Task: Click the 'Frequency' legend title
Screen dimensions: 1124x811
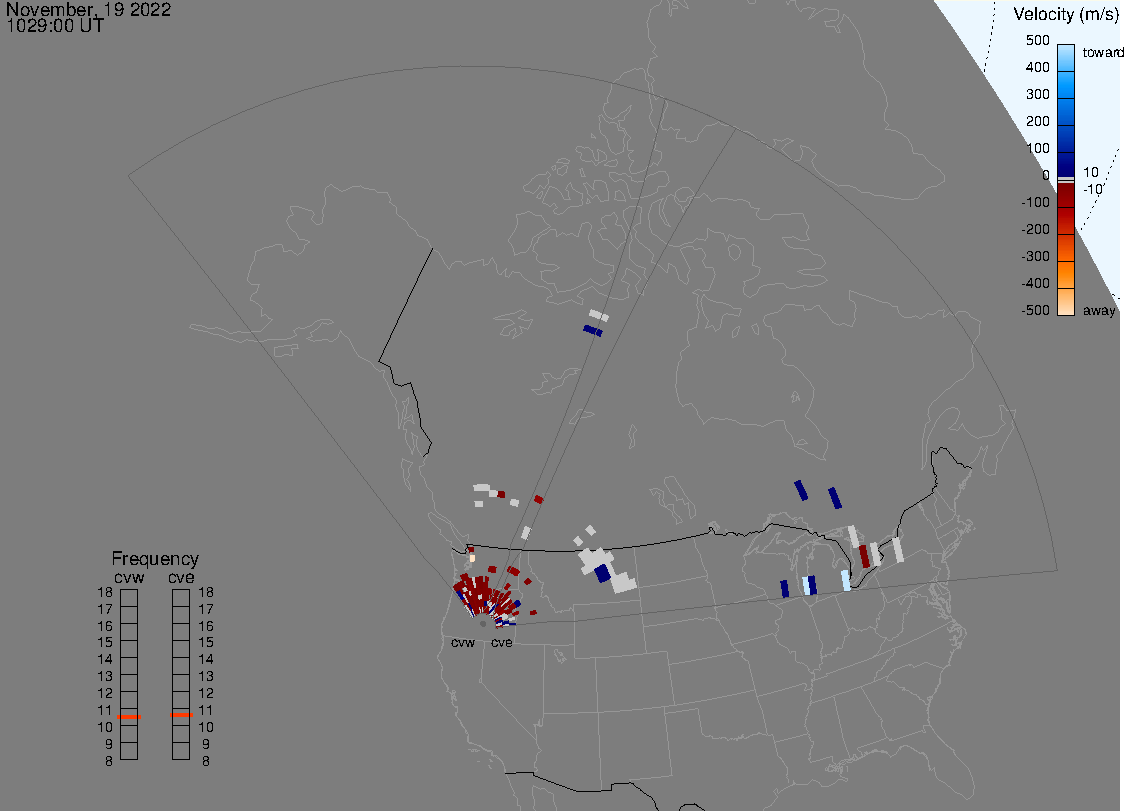Action: pyautogui.click(x=155, y=559)
